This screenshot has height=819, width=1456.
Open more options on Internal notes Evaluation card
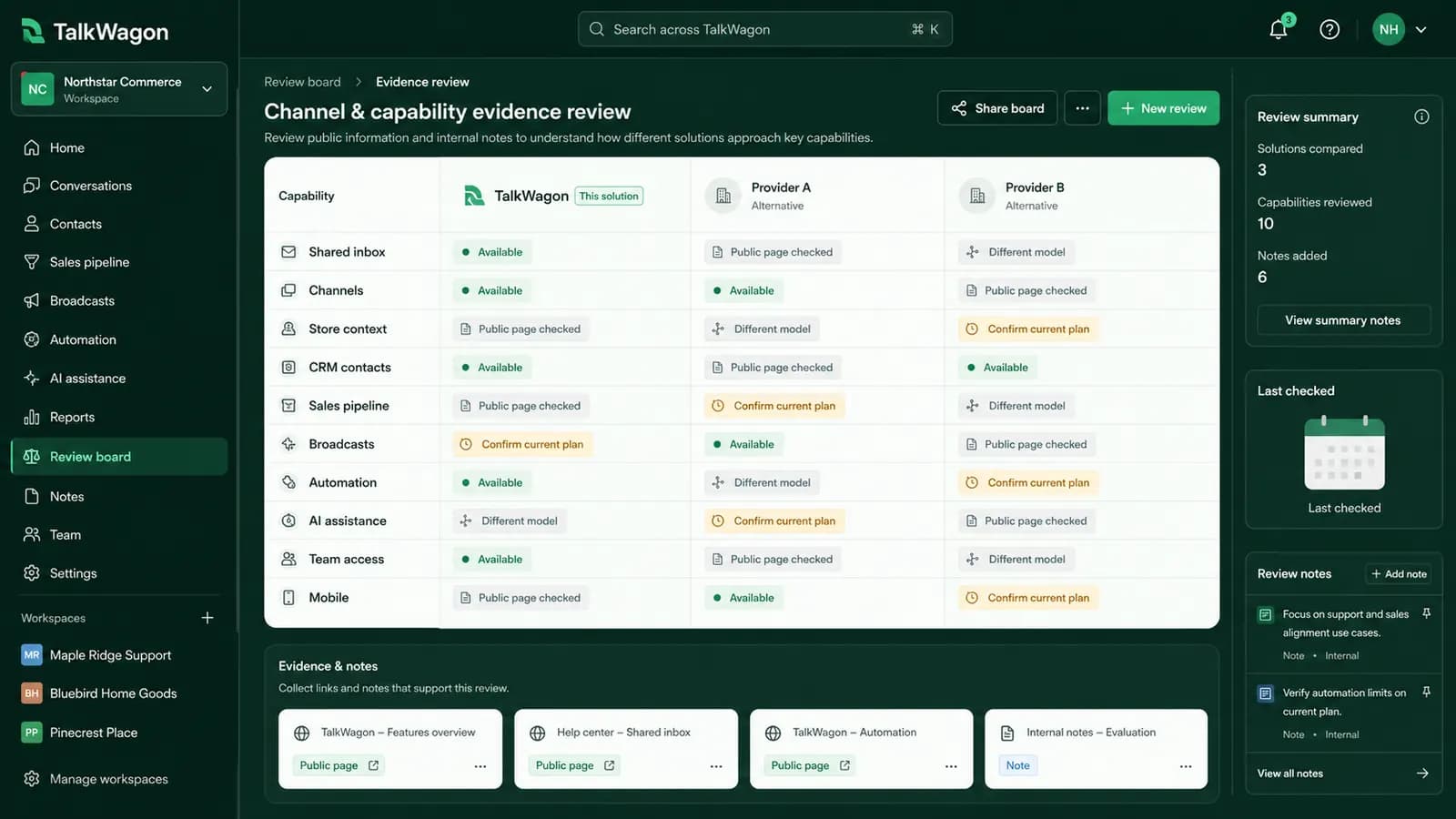click(x=1186, y=766)
